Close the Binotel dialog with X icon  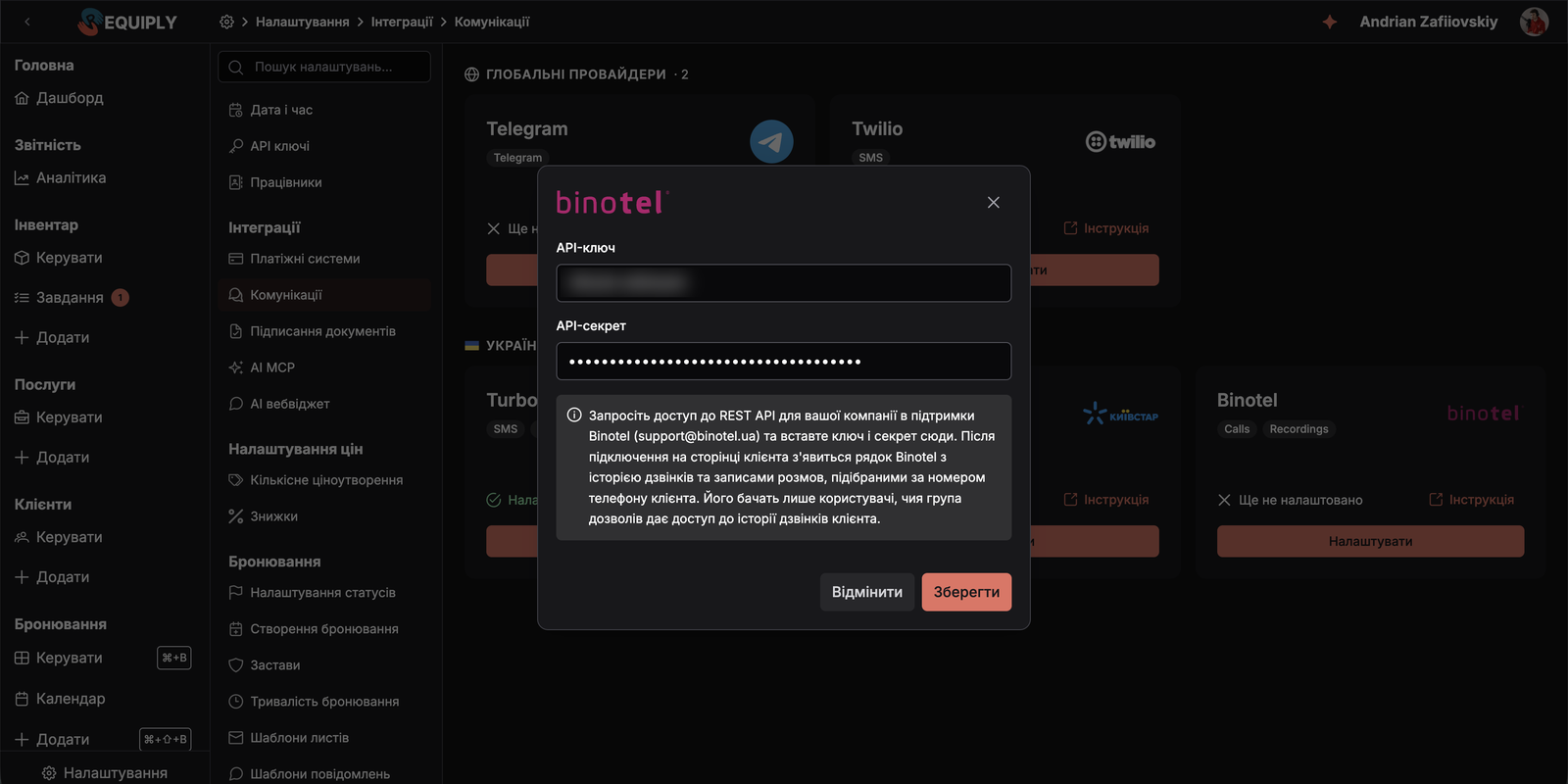point(993,203)
